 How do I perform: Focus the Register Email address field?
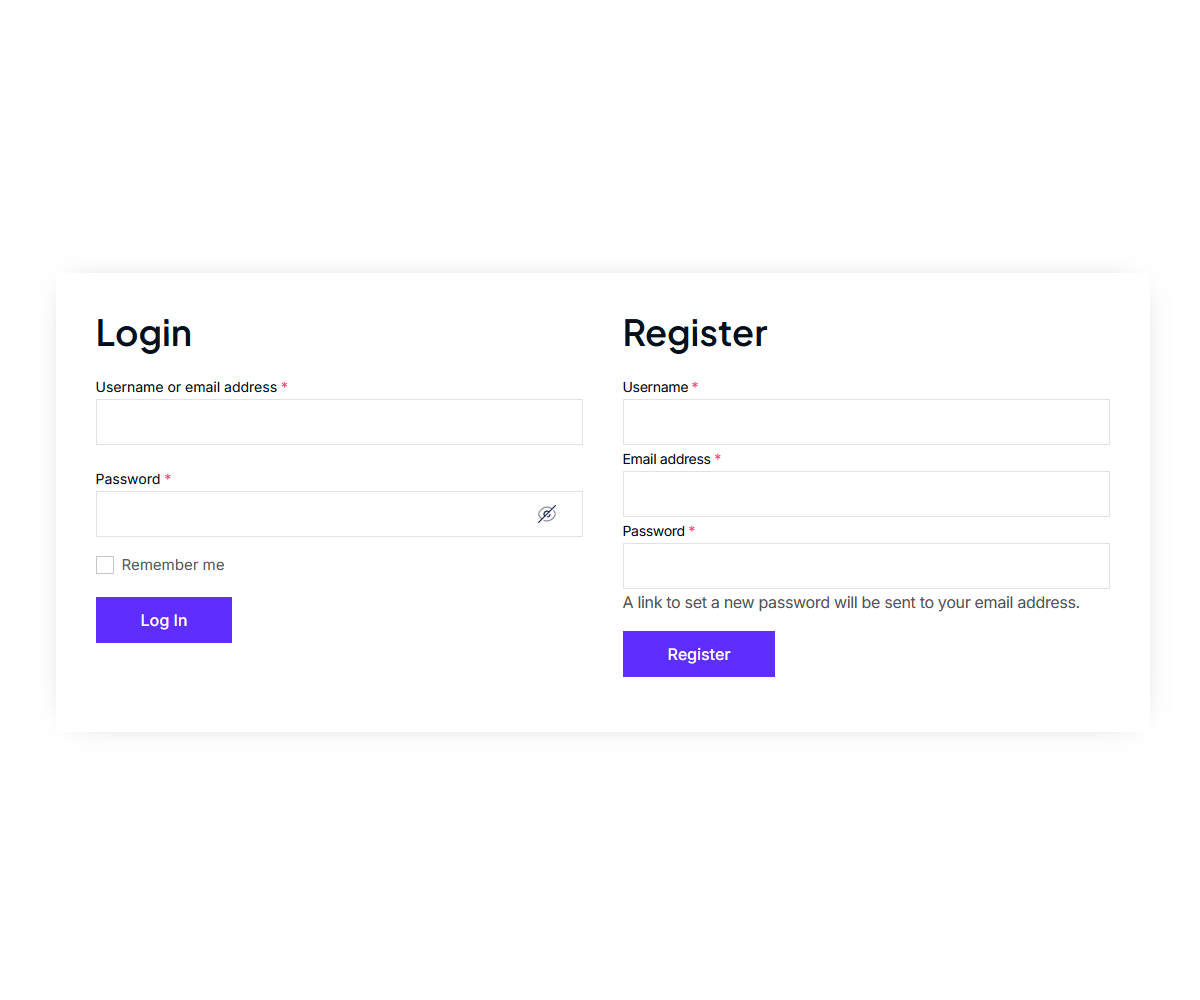pos(866,494)
